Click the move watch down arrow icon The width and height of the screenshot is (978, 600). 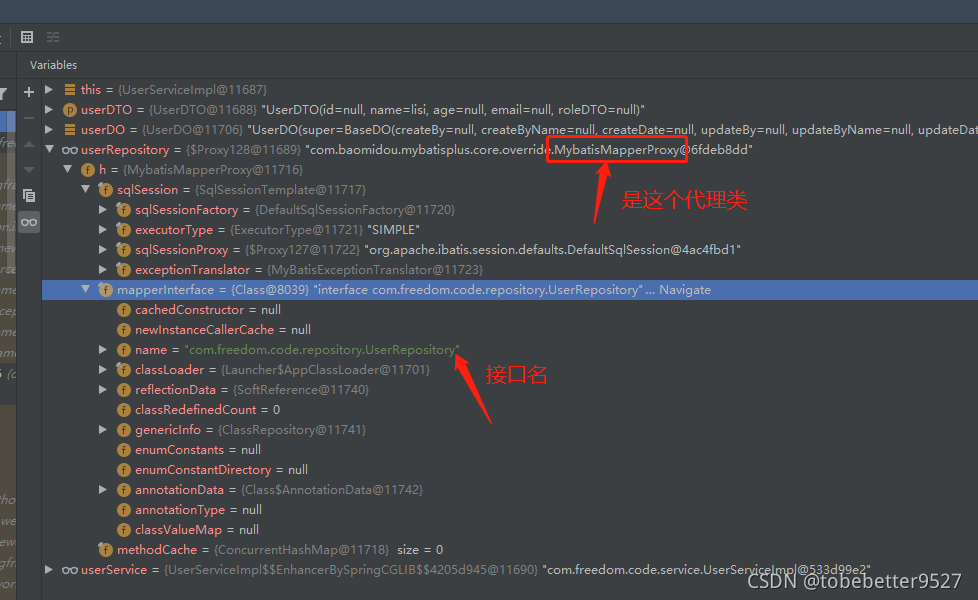(x=29, y=170)
